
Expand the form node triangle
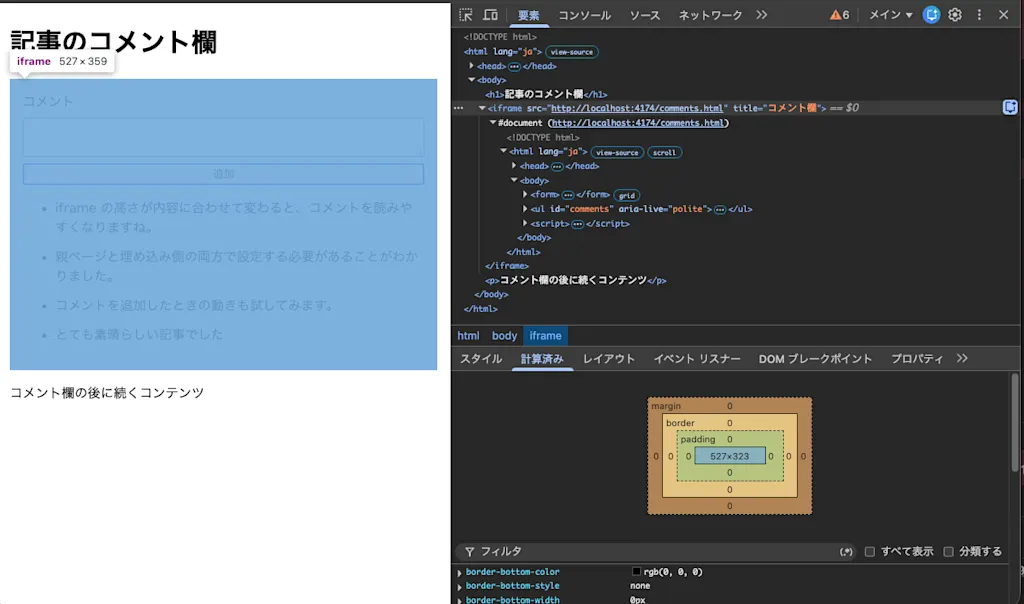pyautogui.click(x=525, y=195)
